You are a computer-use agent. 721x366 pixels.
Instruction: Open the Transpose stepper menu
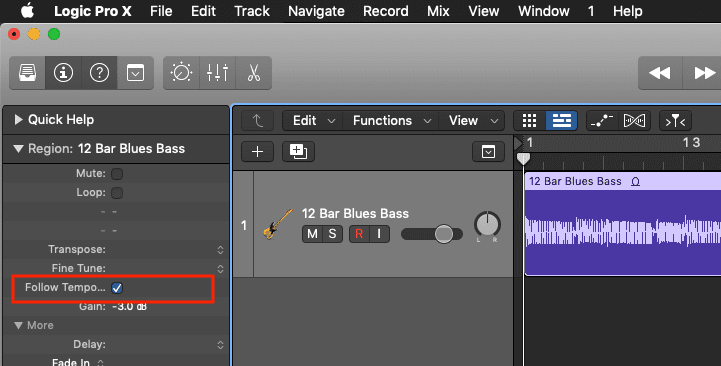pos(220,250)
